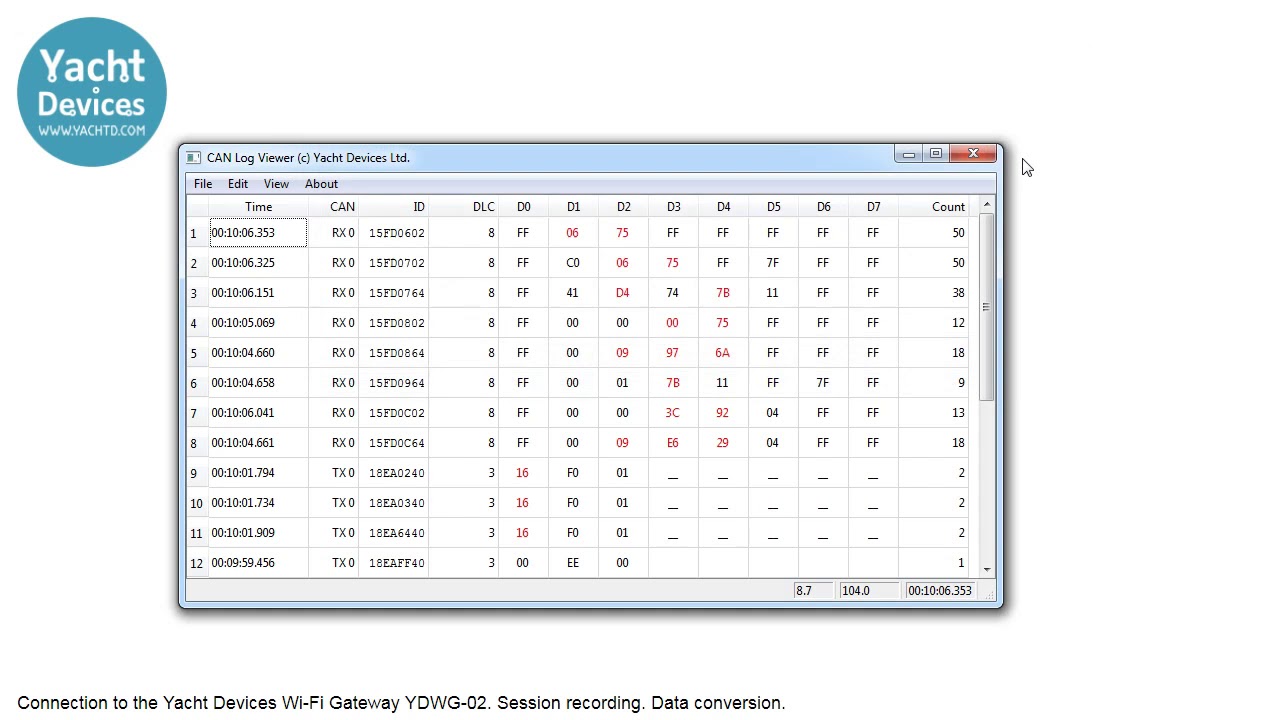Select row number 3 header
The width and height of the screenshot is (1280, 720).
point(197,293)
